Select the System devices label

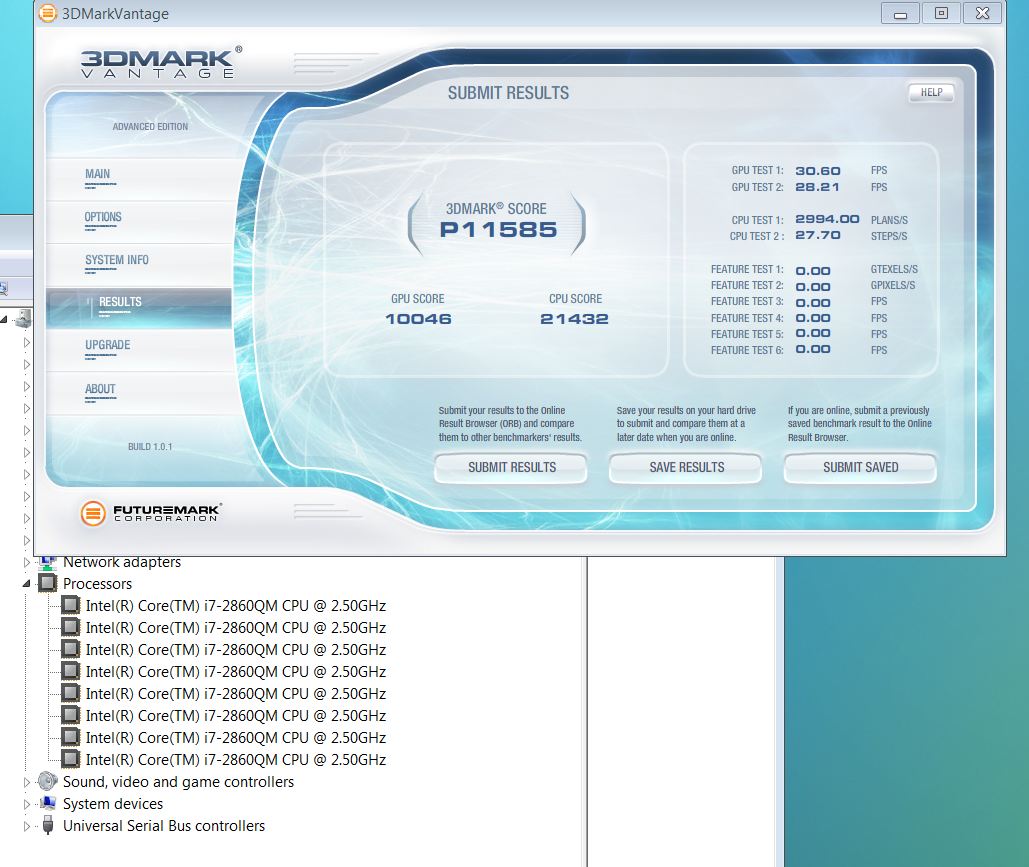113,804
